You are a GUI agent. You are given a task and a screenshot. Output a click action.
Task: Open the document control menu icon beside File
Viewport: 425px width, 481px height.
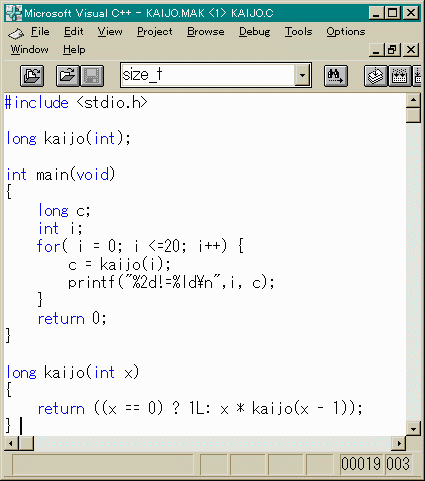click(x=16, y=33)
